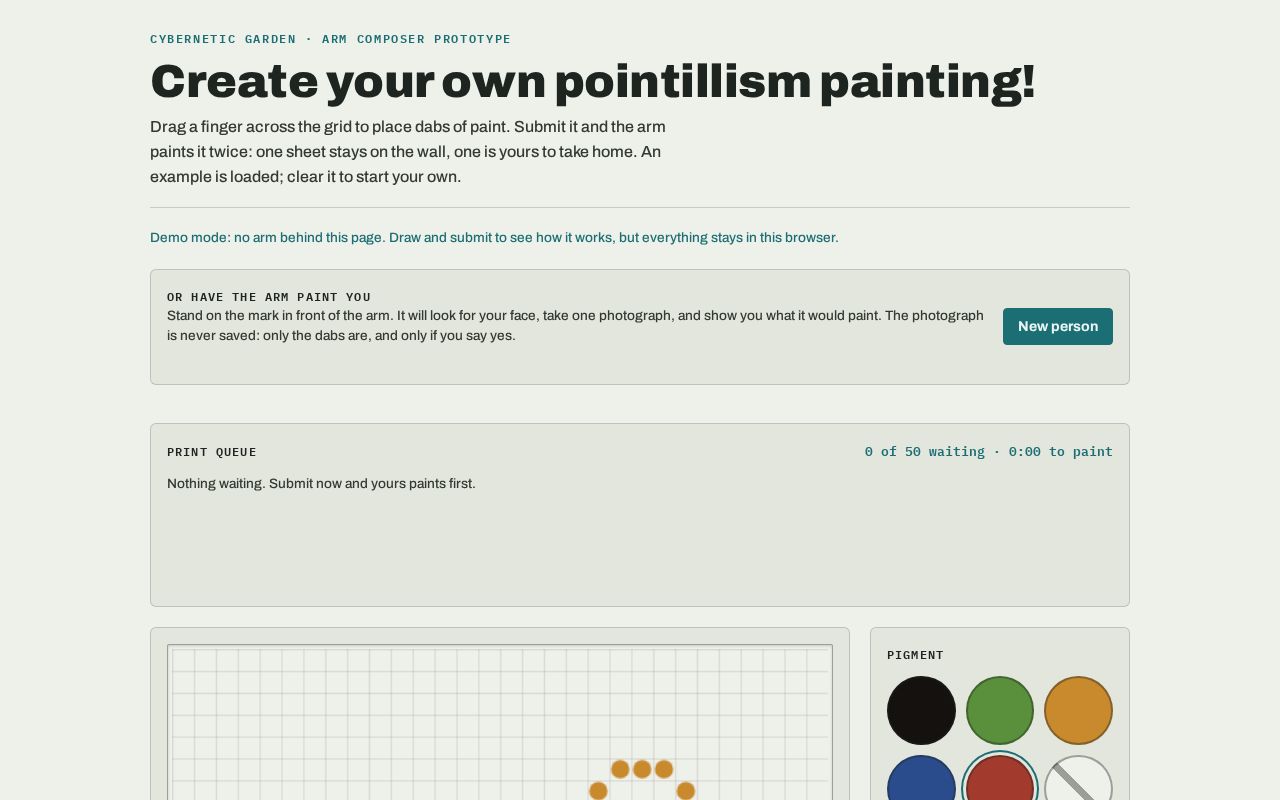Click the "Stand on the mark" description text

[575, 326]
